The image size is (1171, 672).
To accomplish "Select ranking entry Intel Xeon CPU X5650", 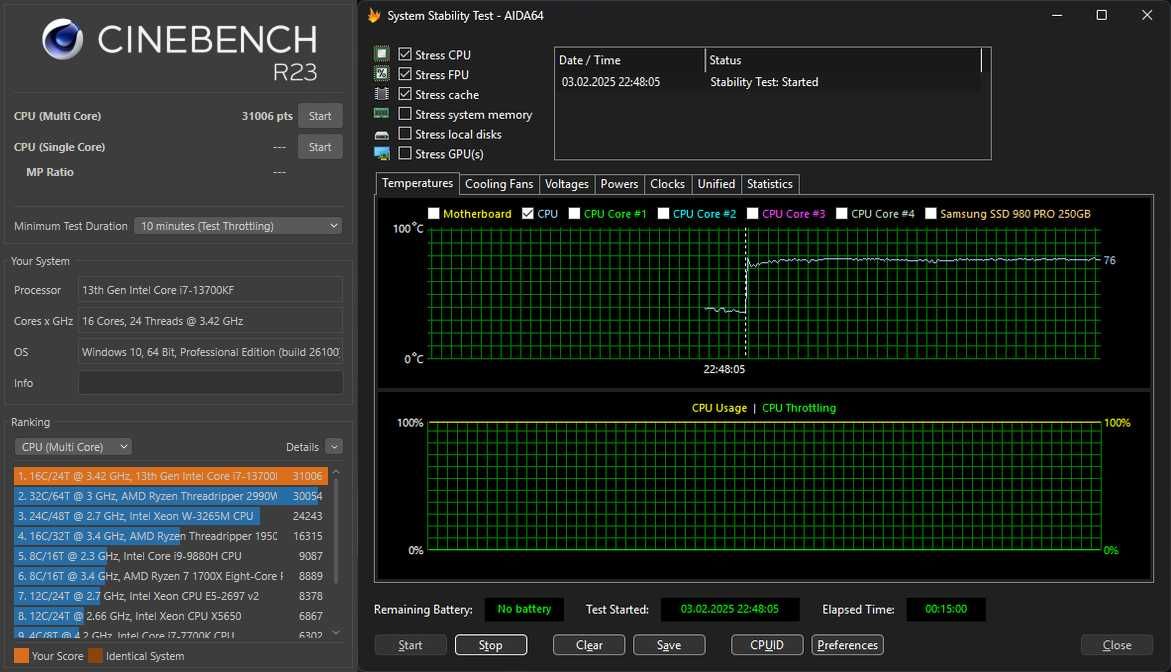I will (x=170, y=616).
